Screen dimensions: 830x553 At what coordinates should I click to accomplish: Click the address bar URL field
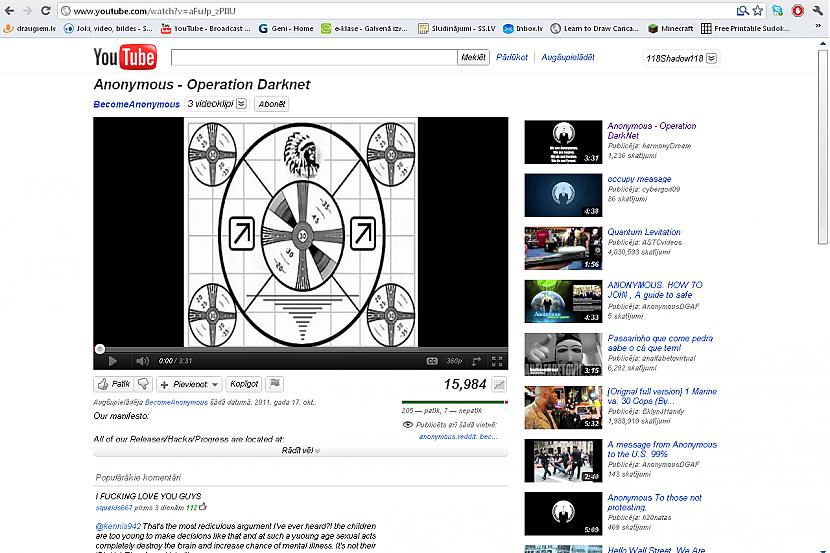397,11
